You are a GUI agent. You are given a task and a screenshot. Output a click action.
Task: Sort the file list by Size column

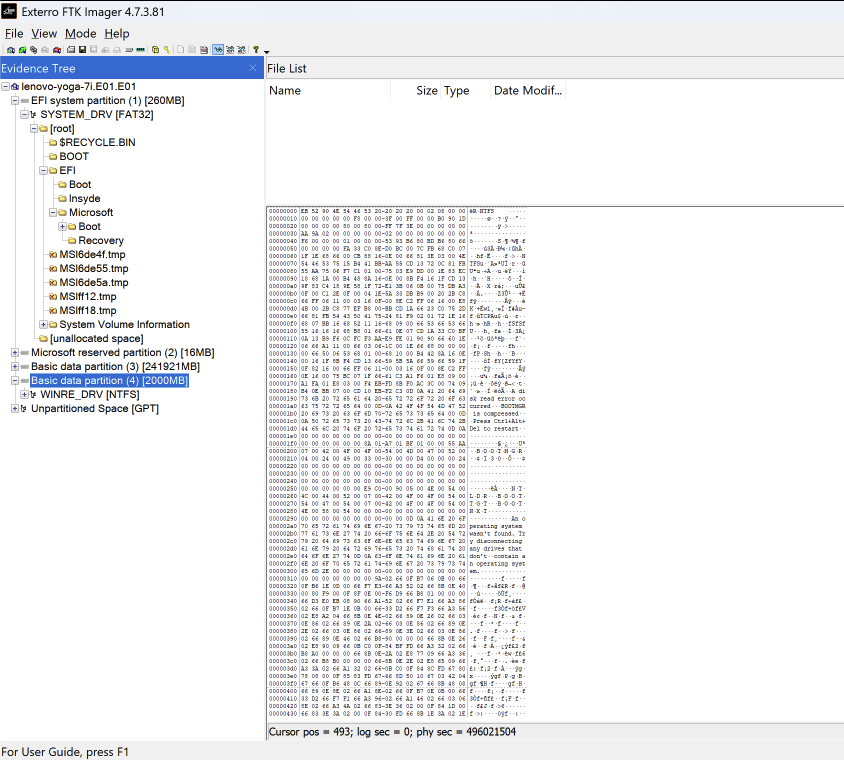coord(416,90)
